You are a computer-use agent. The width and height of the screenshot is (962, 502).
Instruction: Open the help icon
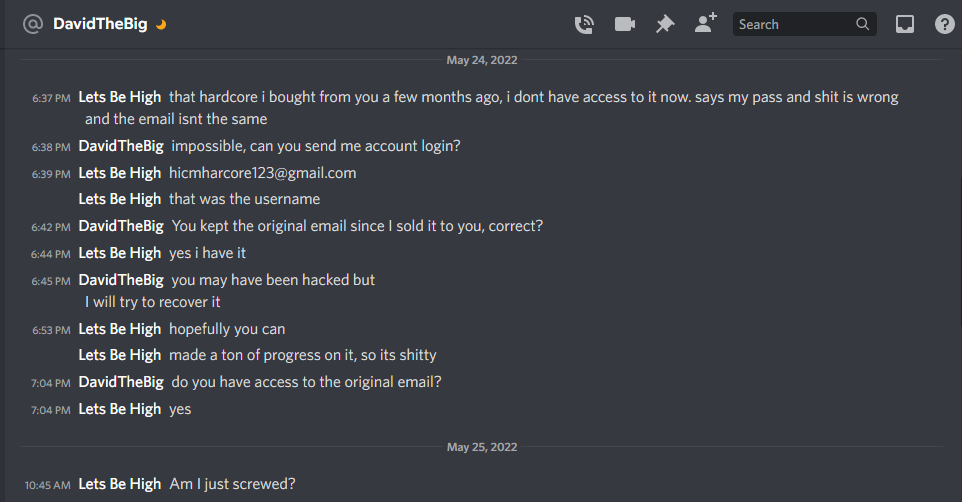point(944,24)
